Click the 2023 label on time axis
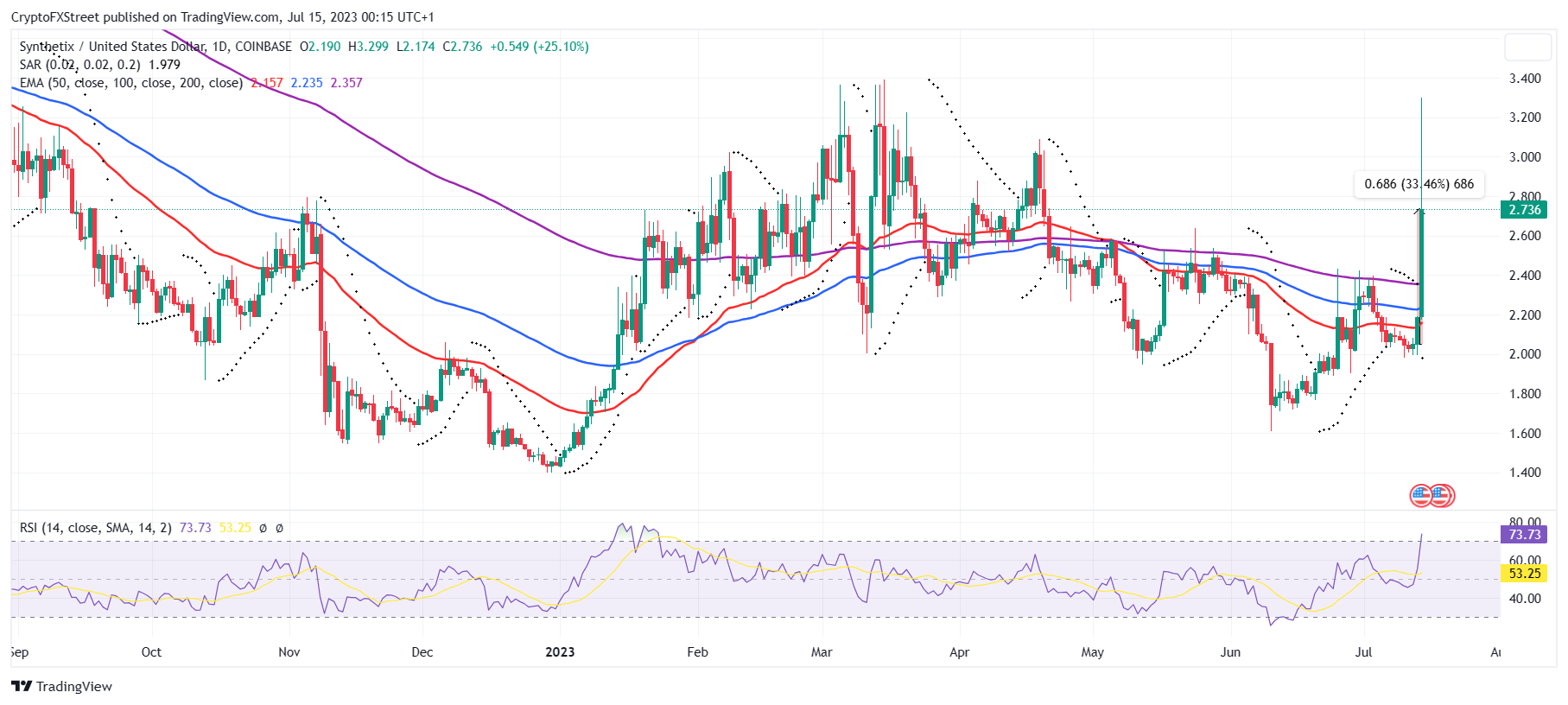Screen dimensions: 1568x705 point(560,652)
